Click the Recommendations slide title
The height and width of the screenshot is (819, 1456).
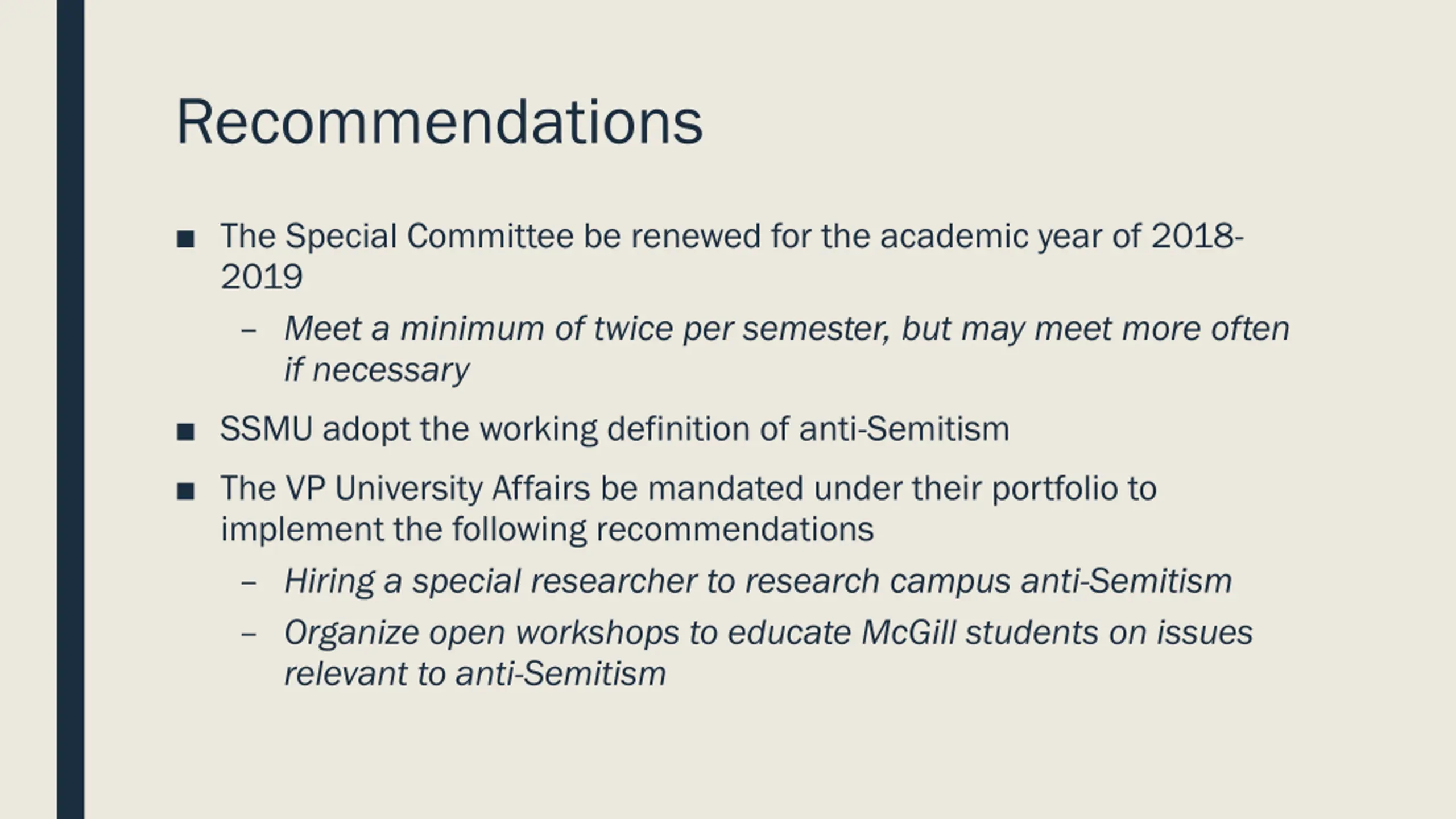tap(440, 122)
